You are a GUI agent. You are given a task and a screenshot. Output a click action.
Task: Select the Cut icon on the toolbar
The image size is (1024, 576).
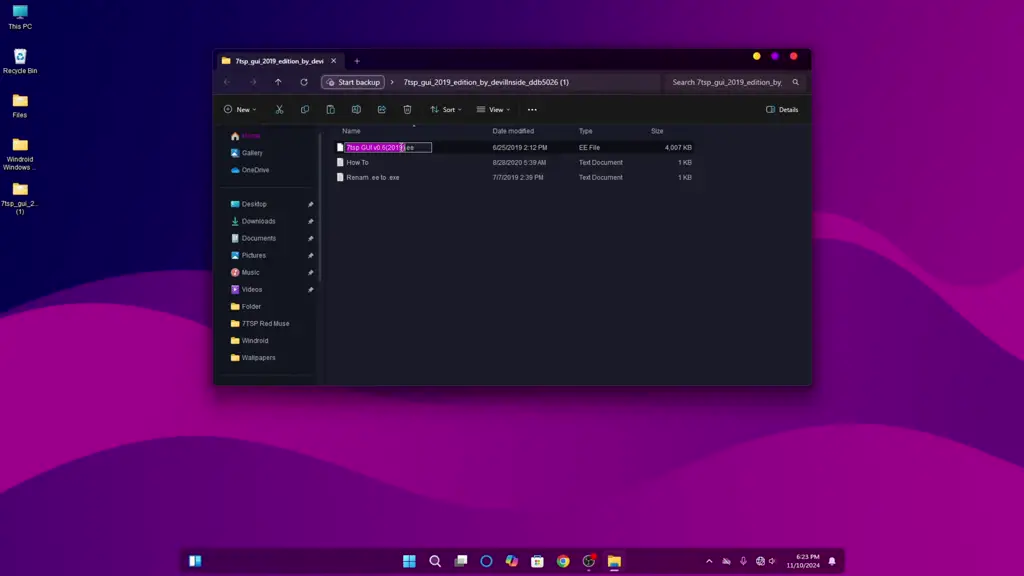point(278,109)
